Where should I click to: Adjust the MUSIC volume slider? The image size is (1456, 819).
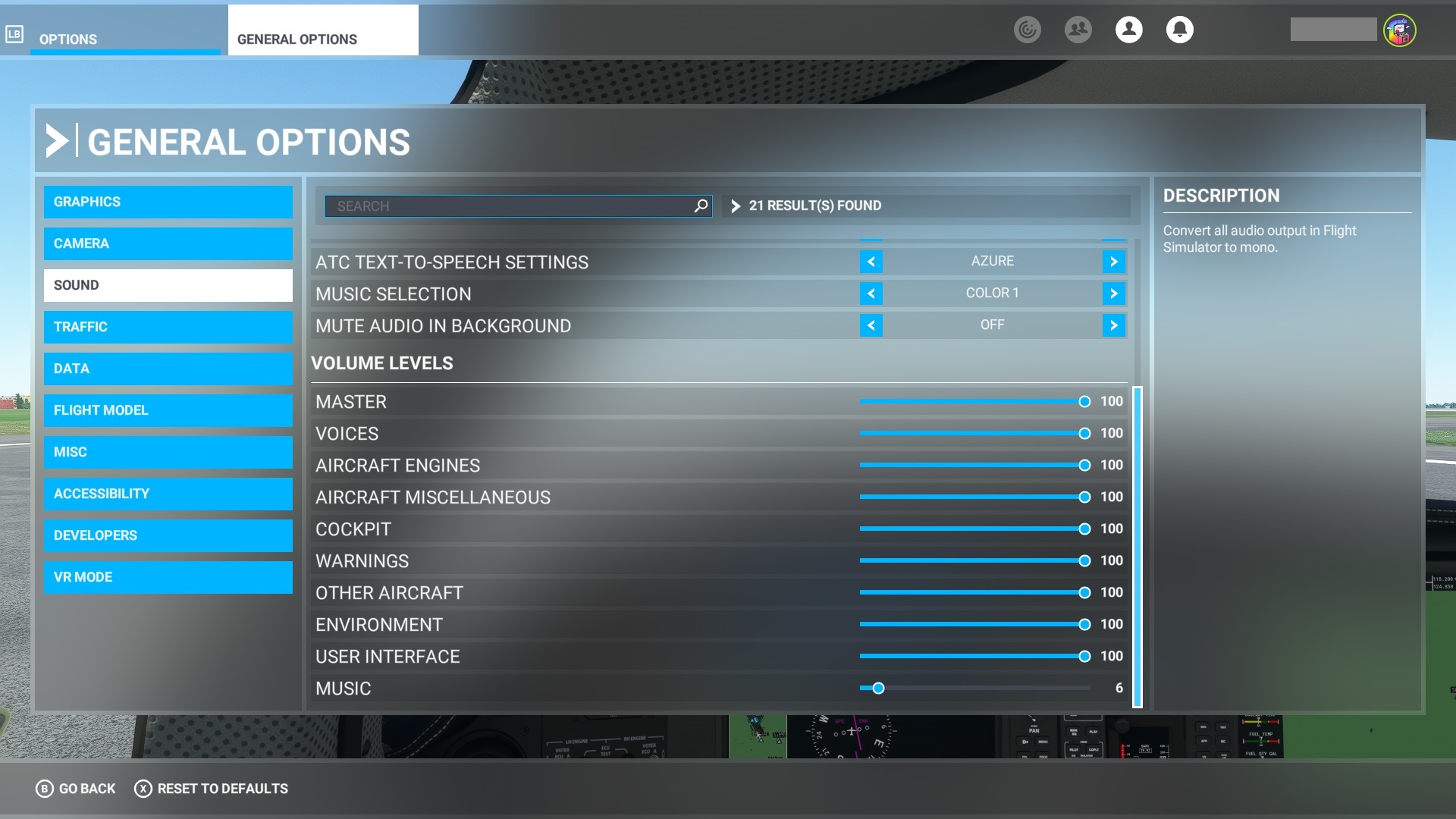pyautogui.click(x=878, y=688)
